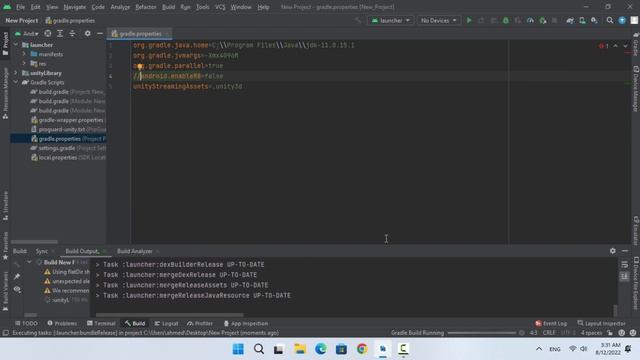Viewport: 640px width, 360px height.
Task: Open local.properties in the project tree
Action: [69, 158]
